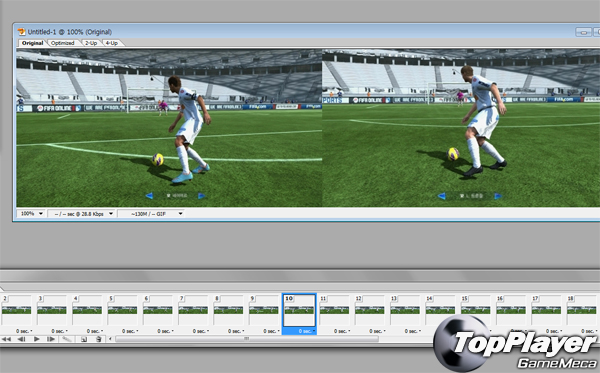Select animation frame 7 thumbnail
Screen dimensions: 600x373
(193, 310)
